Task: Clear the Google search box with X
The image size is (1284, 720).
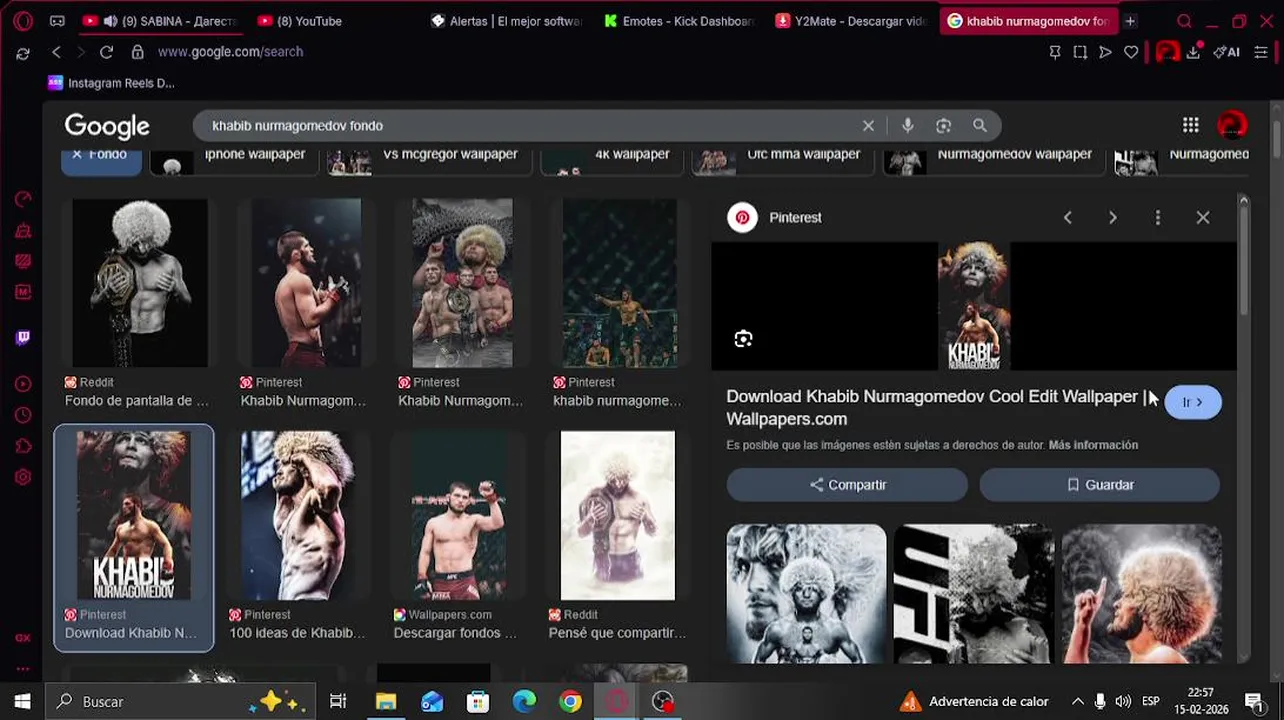Action: (868, 126)
